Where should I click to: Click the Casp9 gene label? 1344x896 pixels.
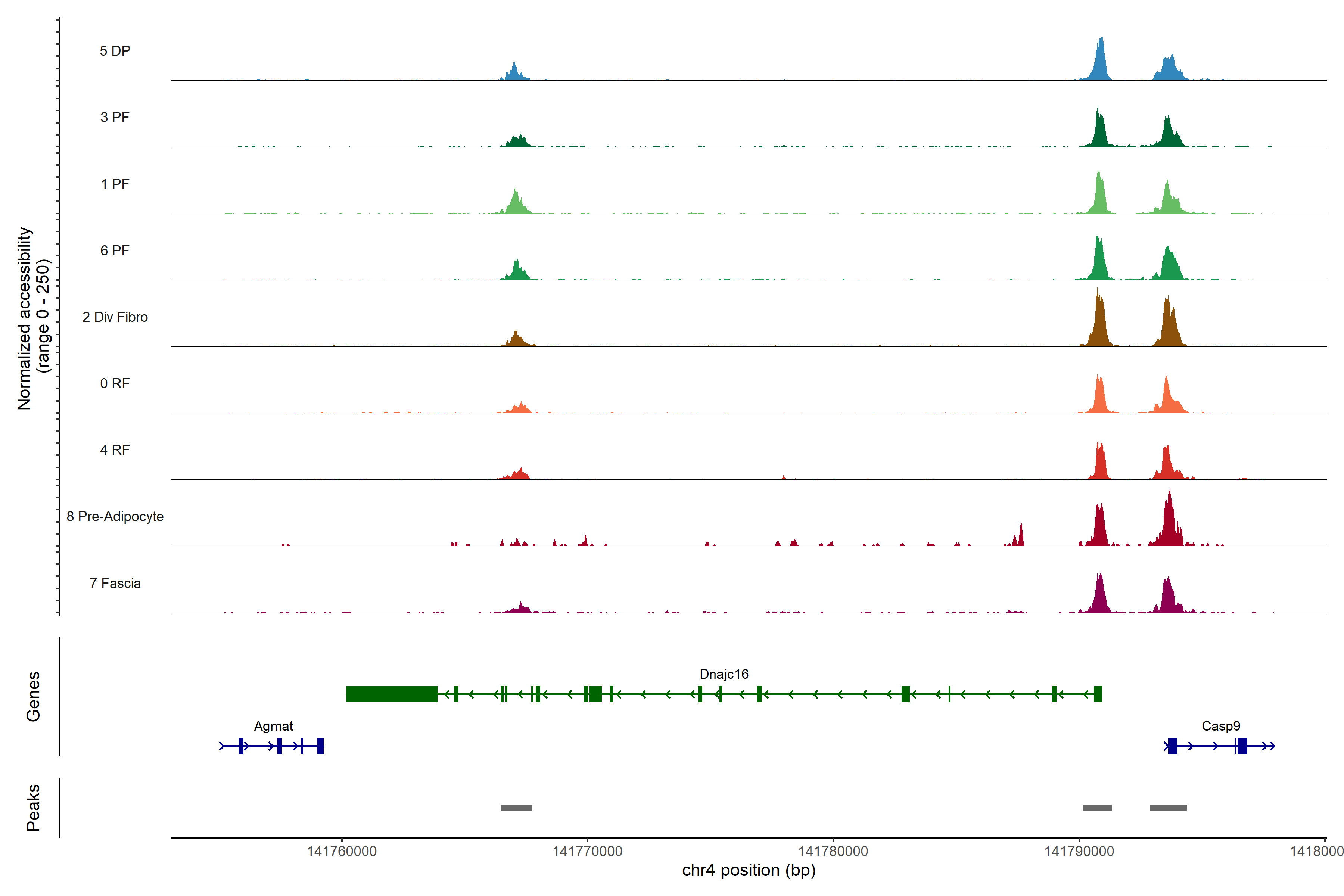tap(1220, 726)
